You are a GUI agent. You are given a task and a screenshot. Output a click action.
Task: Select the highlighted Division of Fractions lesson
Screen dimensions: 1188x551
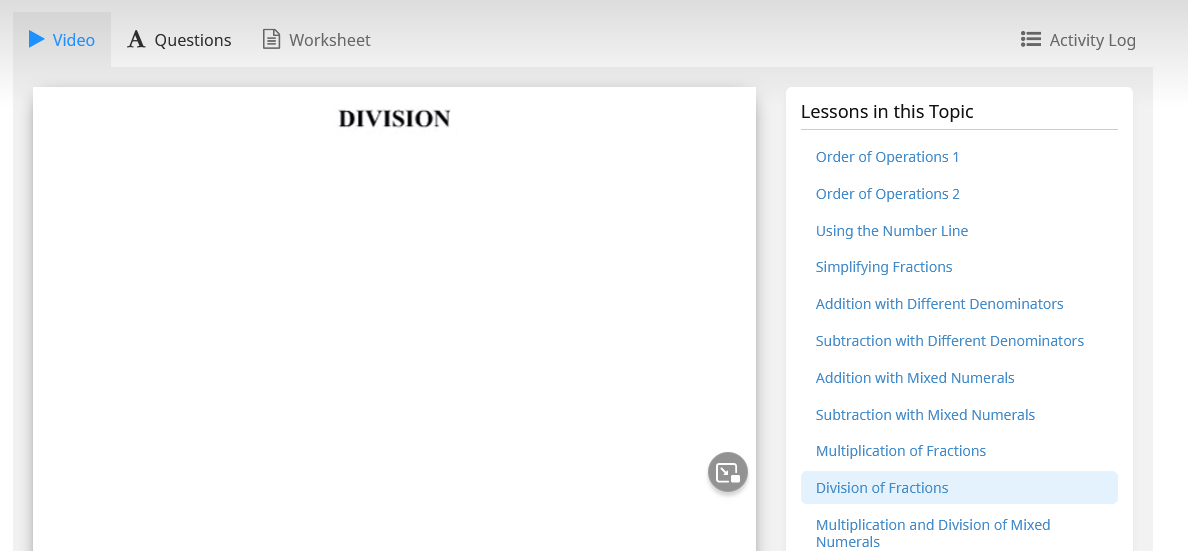click(x=882, y=488)
